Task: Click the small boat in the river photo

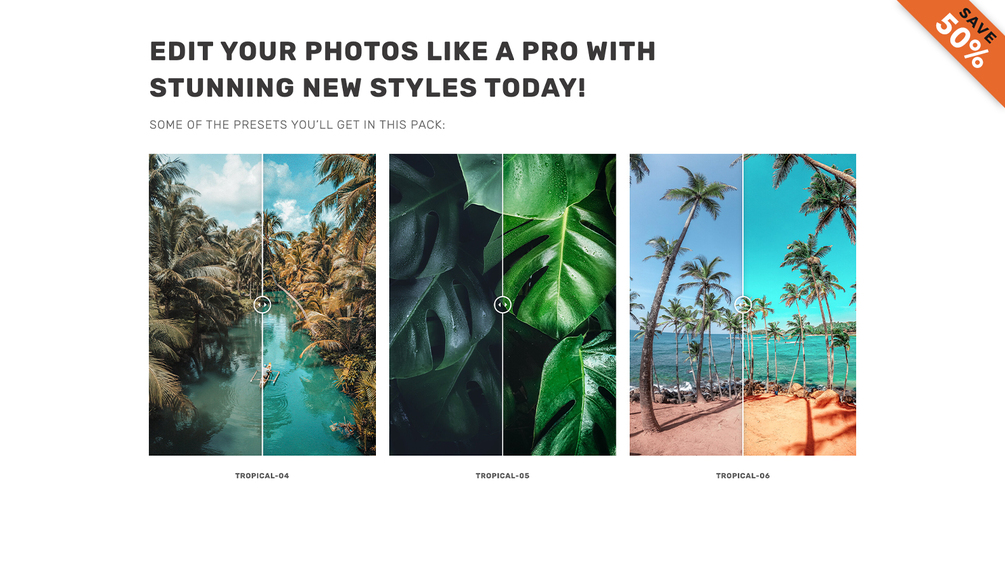Action: [x=266, y=374]
